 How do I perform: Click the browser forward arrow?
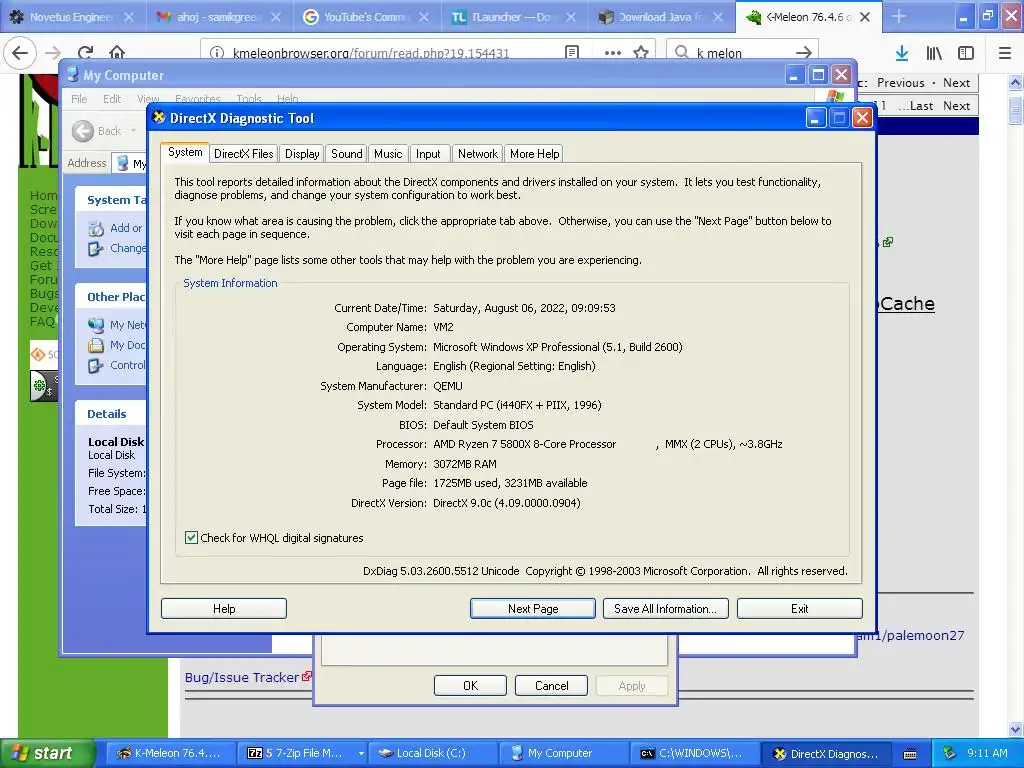(x=54, y=52)
